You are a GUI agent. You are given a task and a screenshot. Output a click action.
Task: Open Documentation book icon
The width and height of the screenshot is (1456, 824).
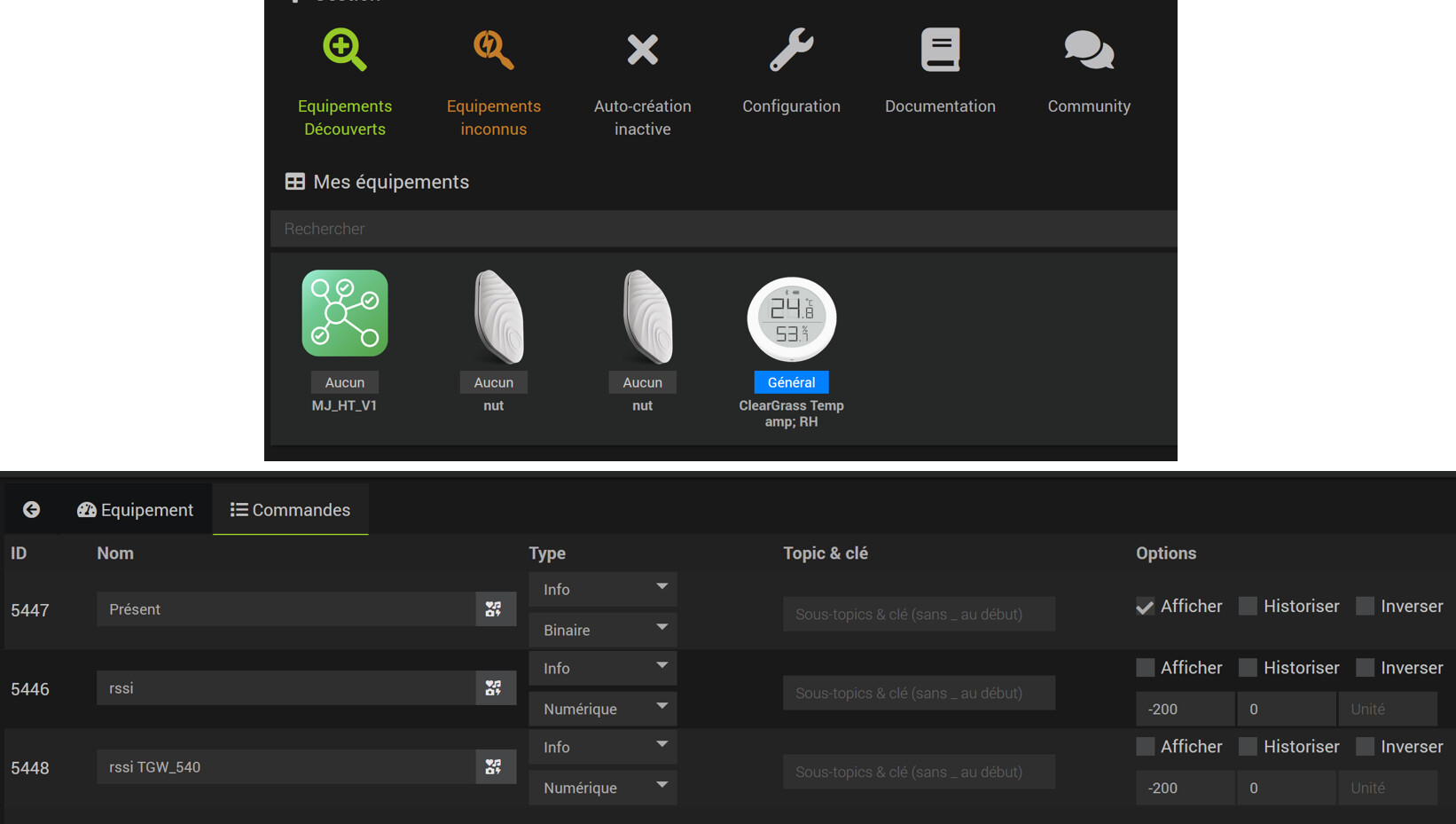[940, 50]
